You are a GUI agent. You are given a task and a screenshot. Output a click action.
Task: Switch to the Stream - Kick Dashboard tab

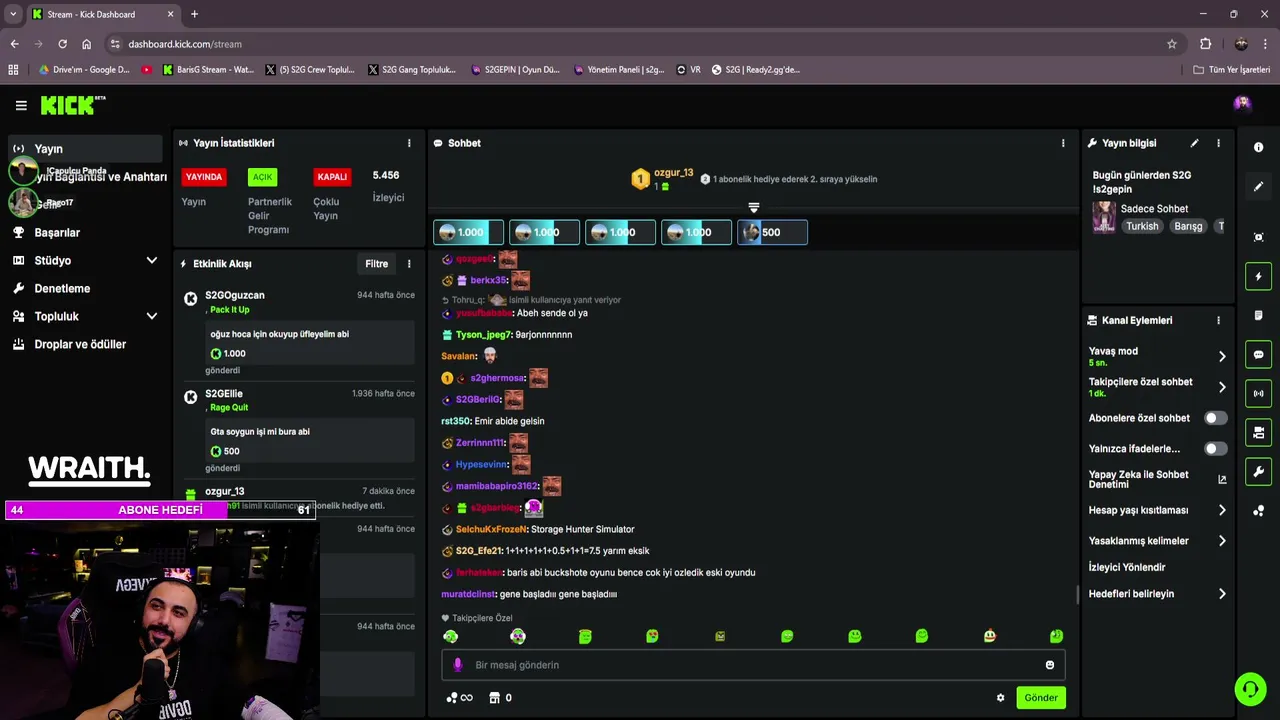[103, 14]
